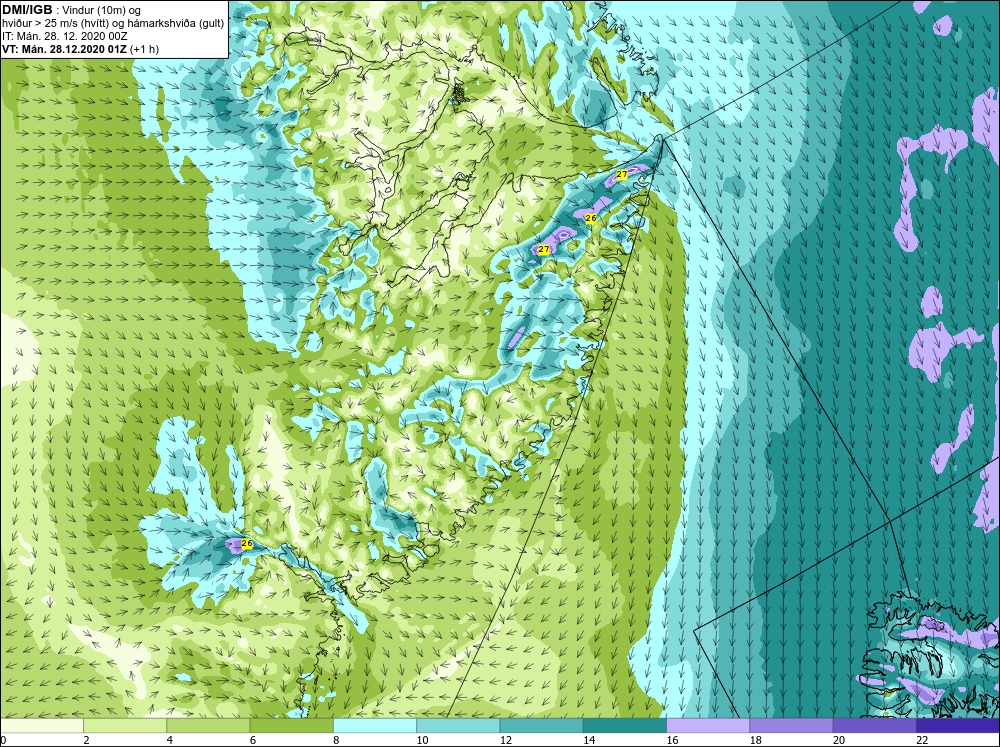Click the 'VT: Mán. 28.12.2020 01Z' valid time
This screenshot has width=1000, height=747.
(x=64, y=49)
